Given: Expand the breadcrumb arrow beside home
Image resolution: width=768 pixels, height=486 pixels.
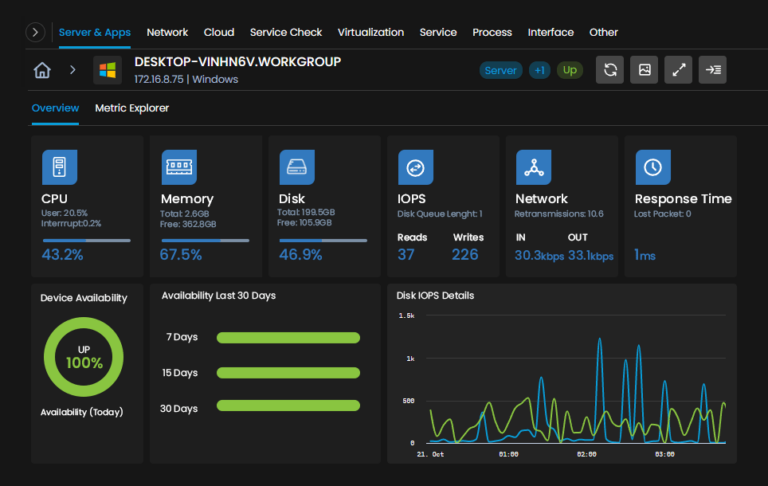Looking at the screenshot, I should 73,70.
